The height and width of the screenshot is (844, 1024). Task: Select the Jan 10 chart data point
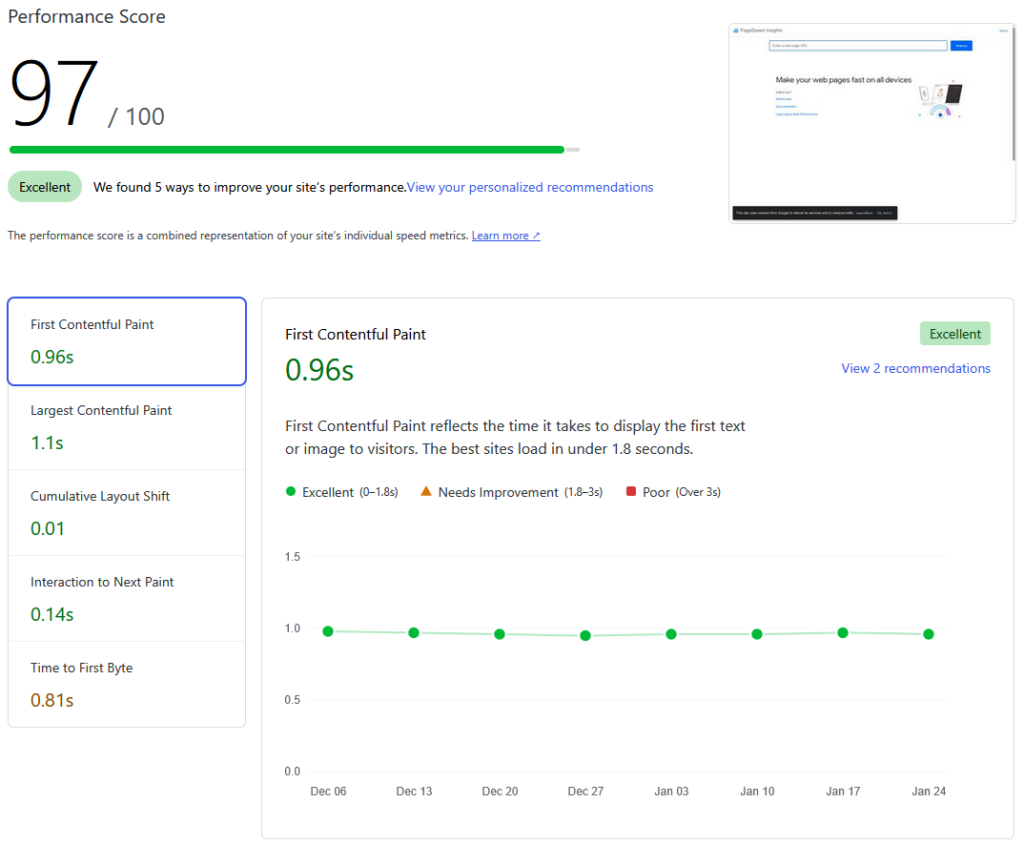click(x=757, y=634)
